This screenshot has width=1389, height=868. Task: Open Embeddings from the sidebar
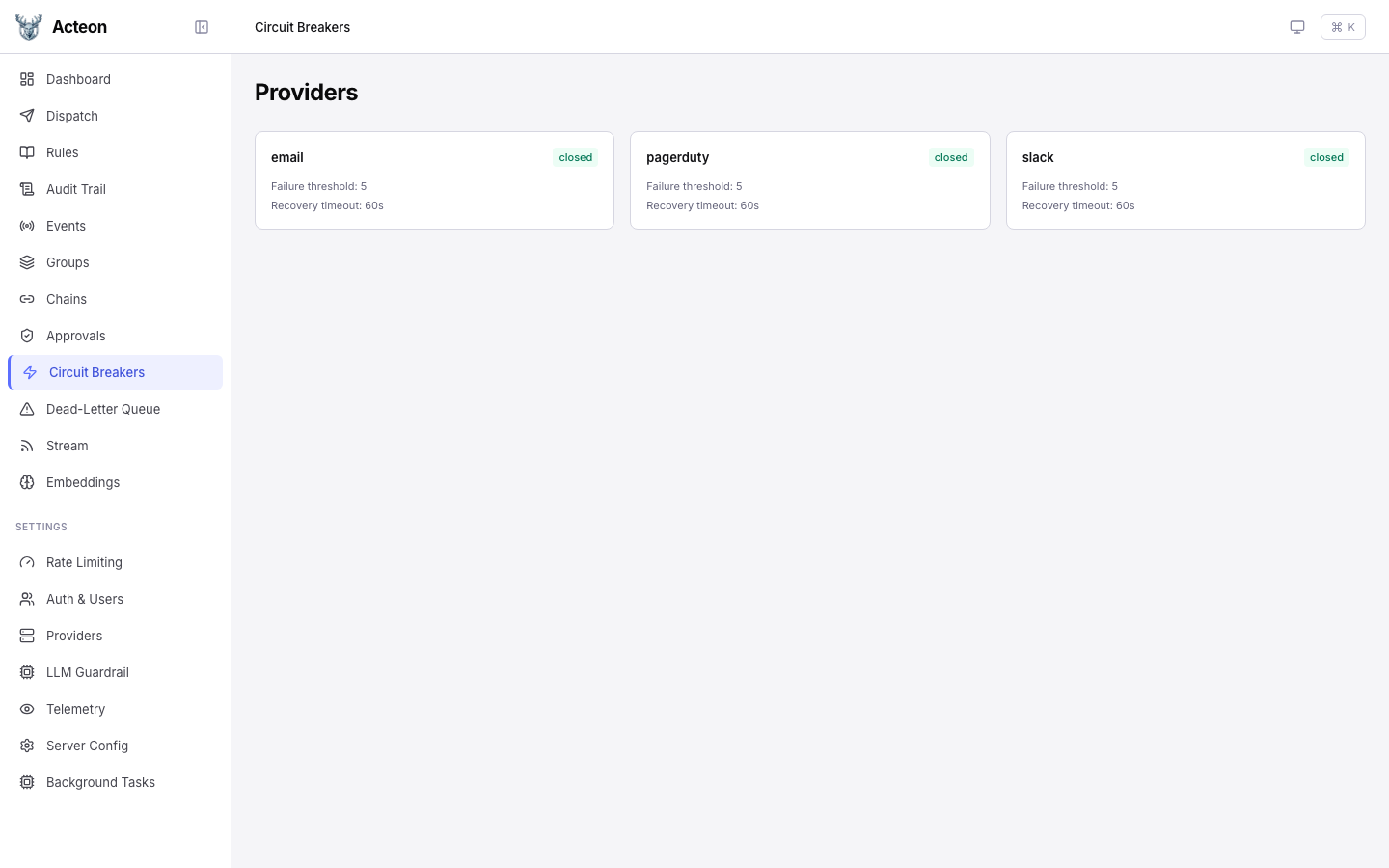[x=83, y=482]
